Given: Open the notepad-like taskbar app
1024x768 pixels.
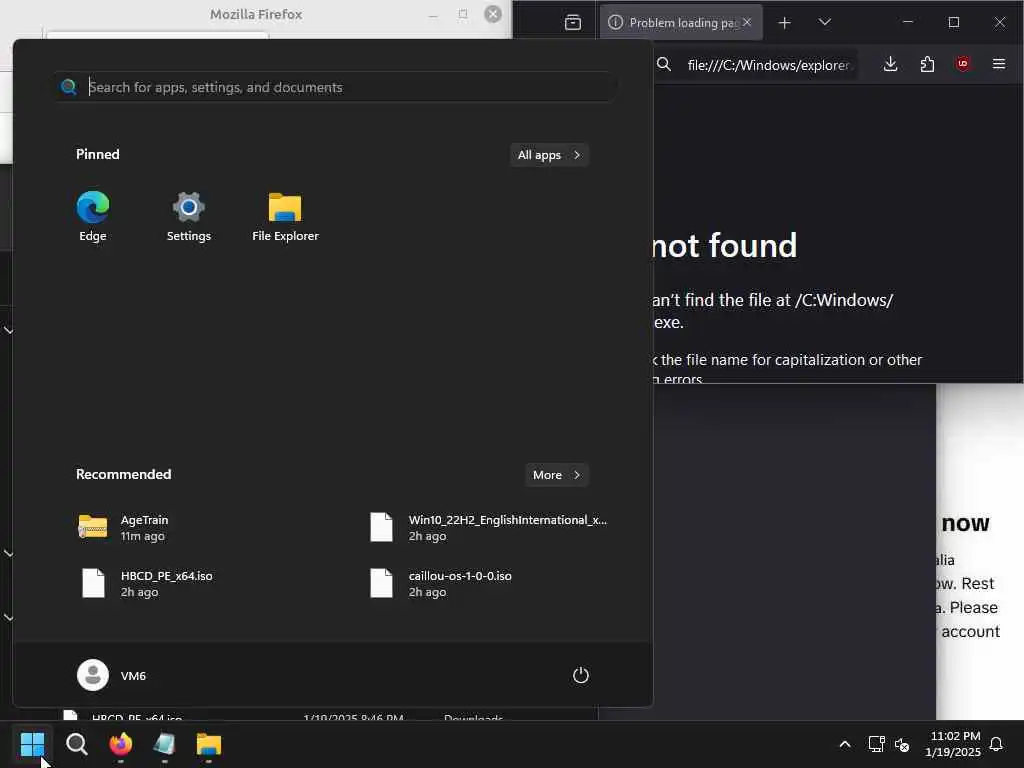Looking at the screenshot, I should (165, 744).
